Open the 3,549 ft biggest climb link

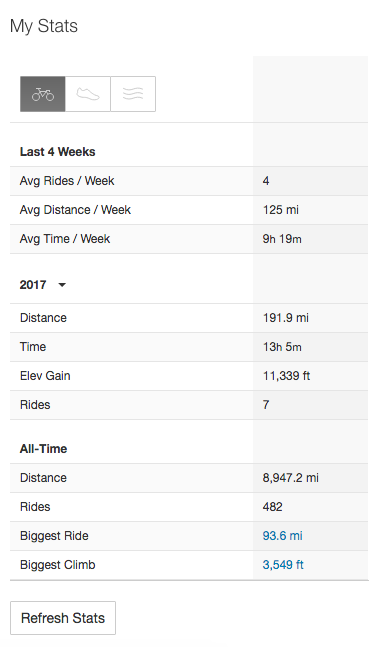point(283,564)
